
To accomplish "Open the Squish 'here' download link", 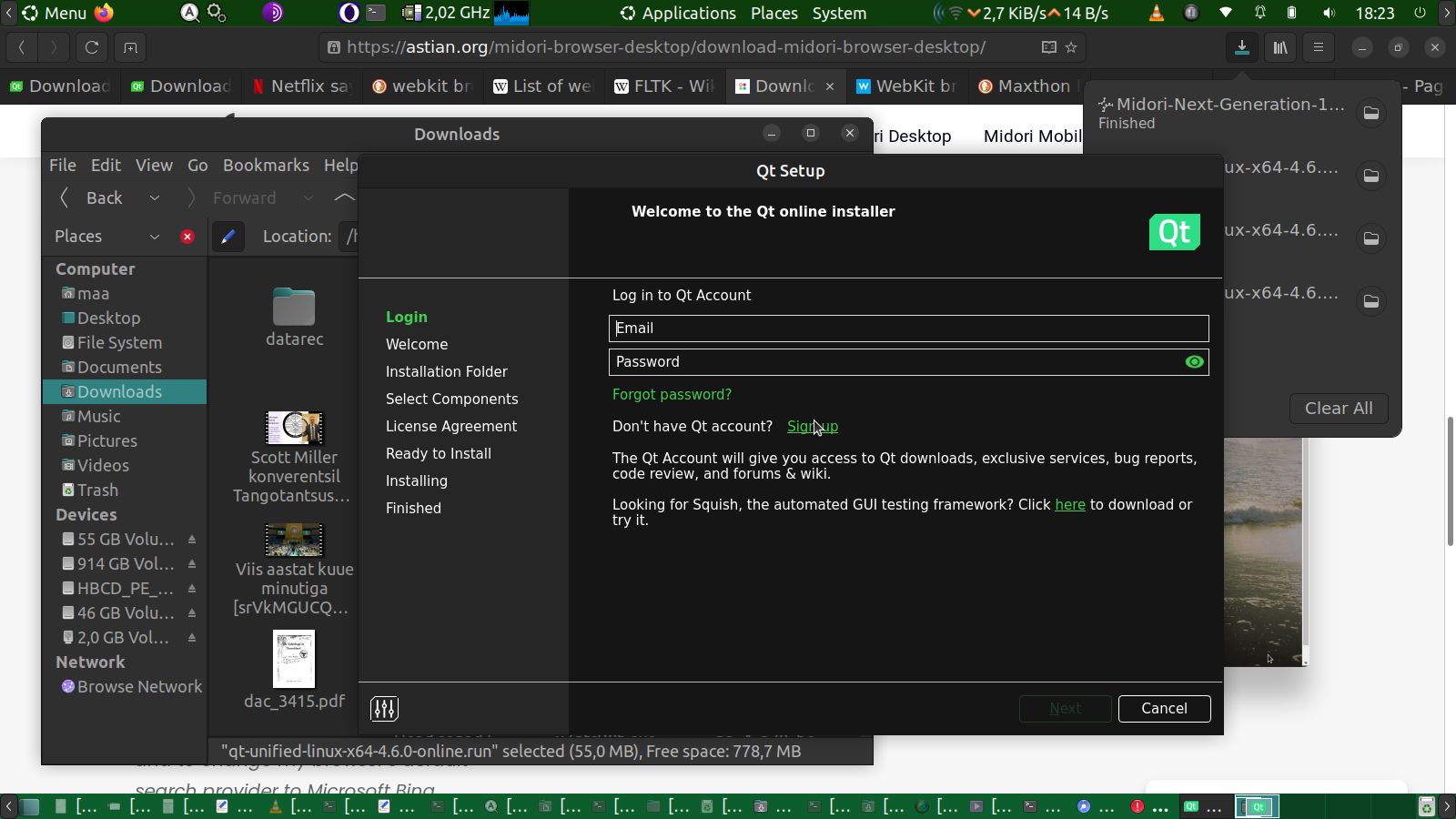I will click(1070, 505).
